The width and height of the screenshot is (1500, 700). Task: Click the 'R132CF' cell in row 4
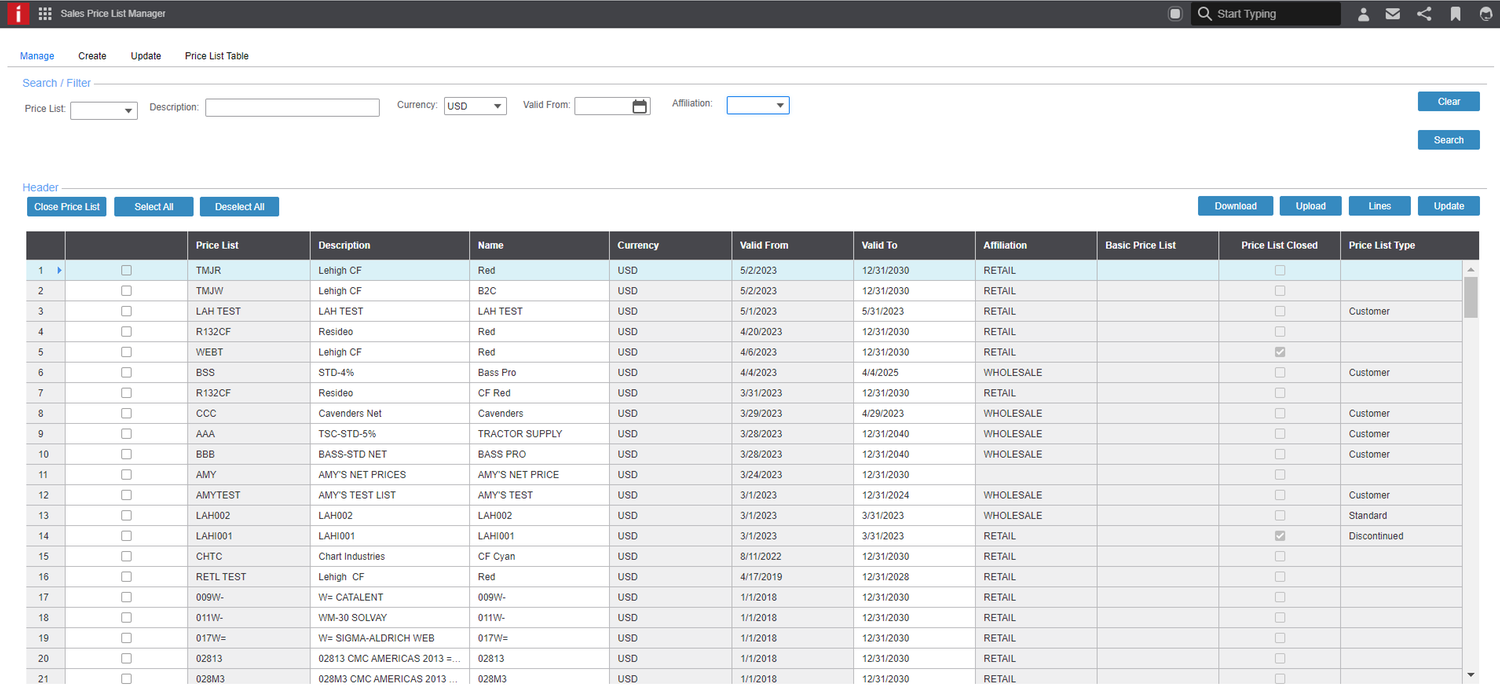(249, 332)
